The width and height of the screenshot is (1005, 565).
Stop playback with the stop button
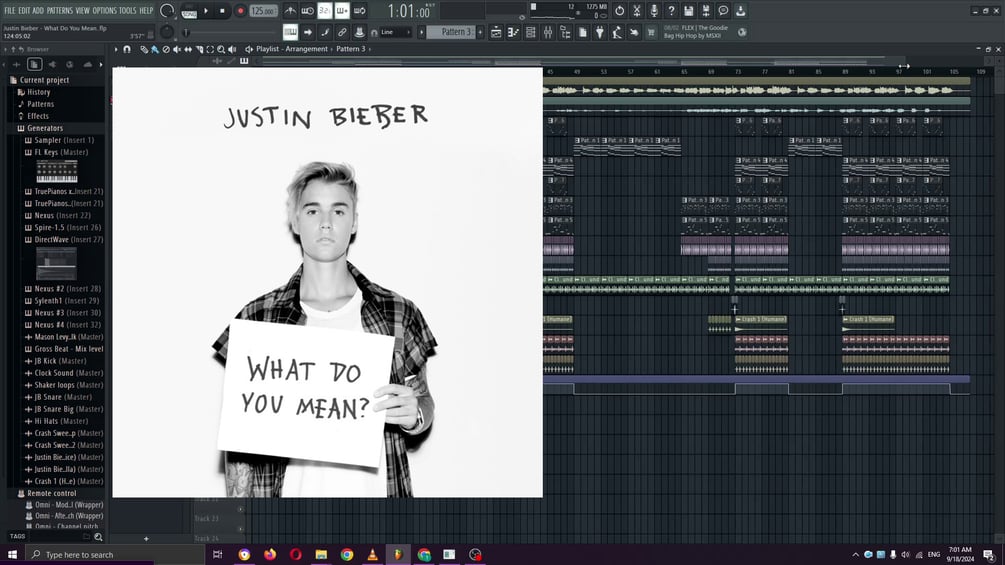tap(222, 11)
